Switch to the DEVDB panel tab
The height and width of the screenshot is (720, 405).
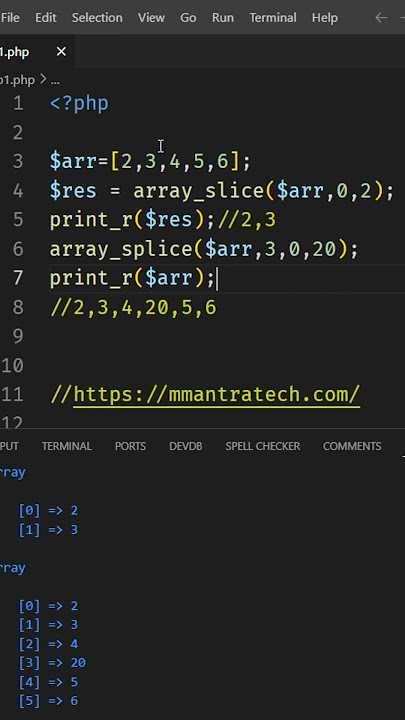[186, 446]
